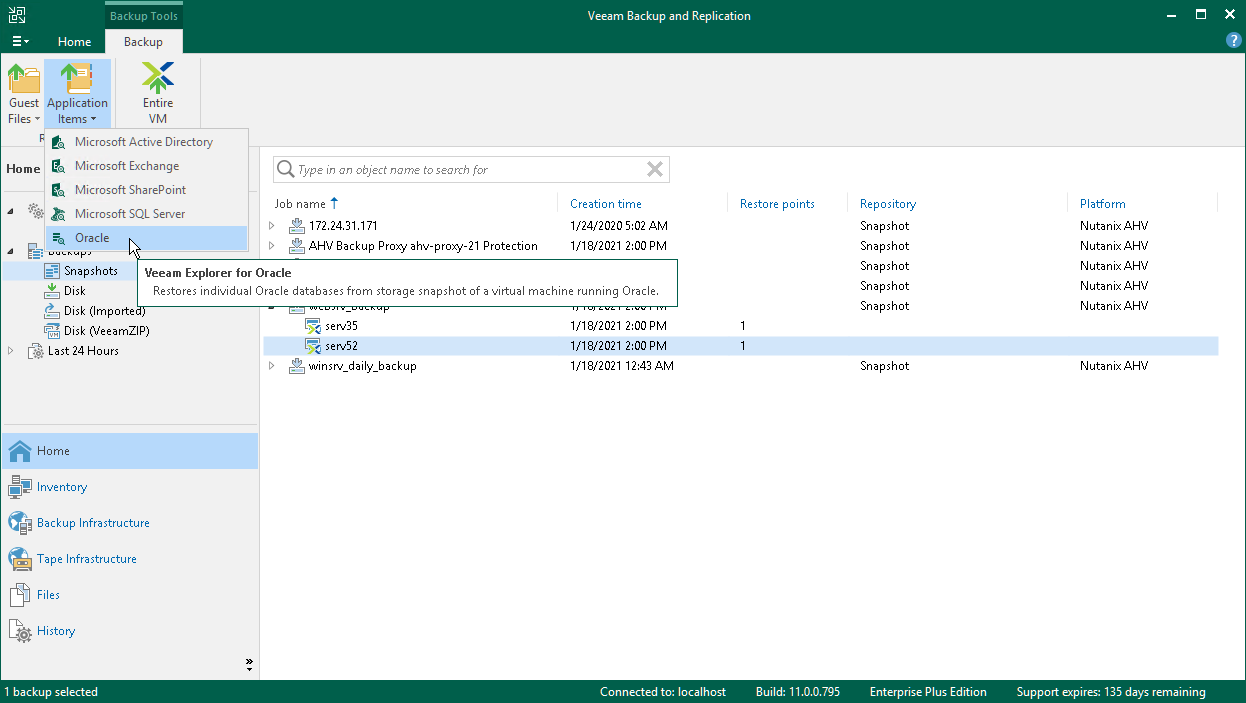
Task: Select Disk (Imported) in the tree
Action: coord(104,311)
